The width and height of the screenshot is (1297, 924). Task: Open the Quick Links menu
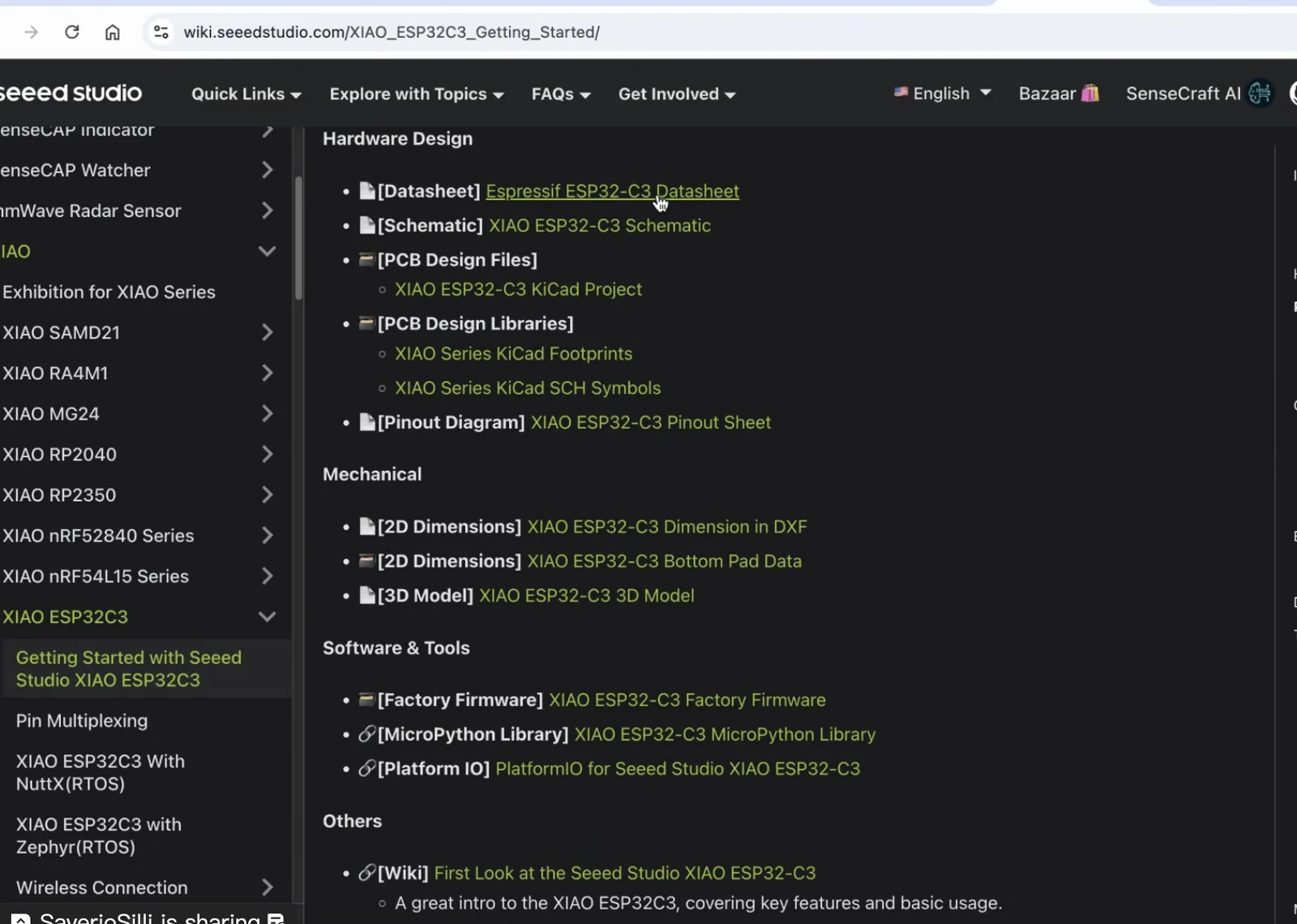246,94
